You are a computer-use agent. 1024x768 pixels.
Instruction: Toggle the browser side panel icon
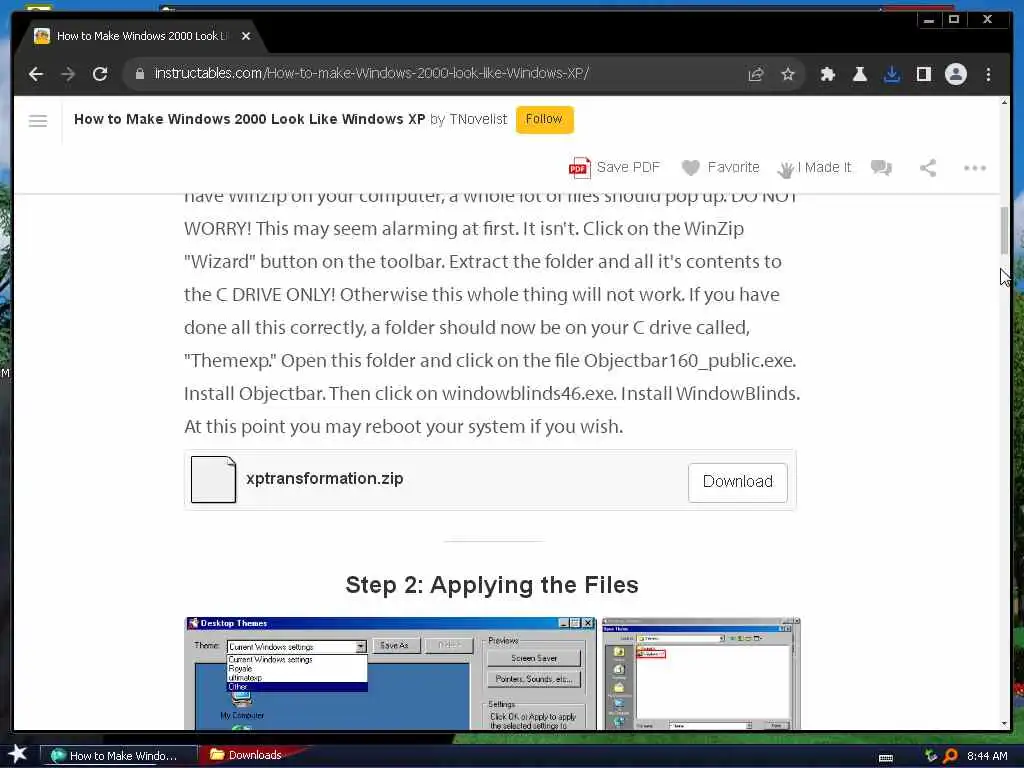point(923,74)
